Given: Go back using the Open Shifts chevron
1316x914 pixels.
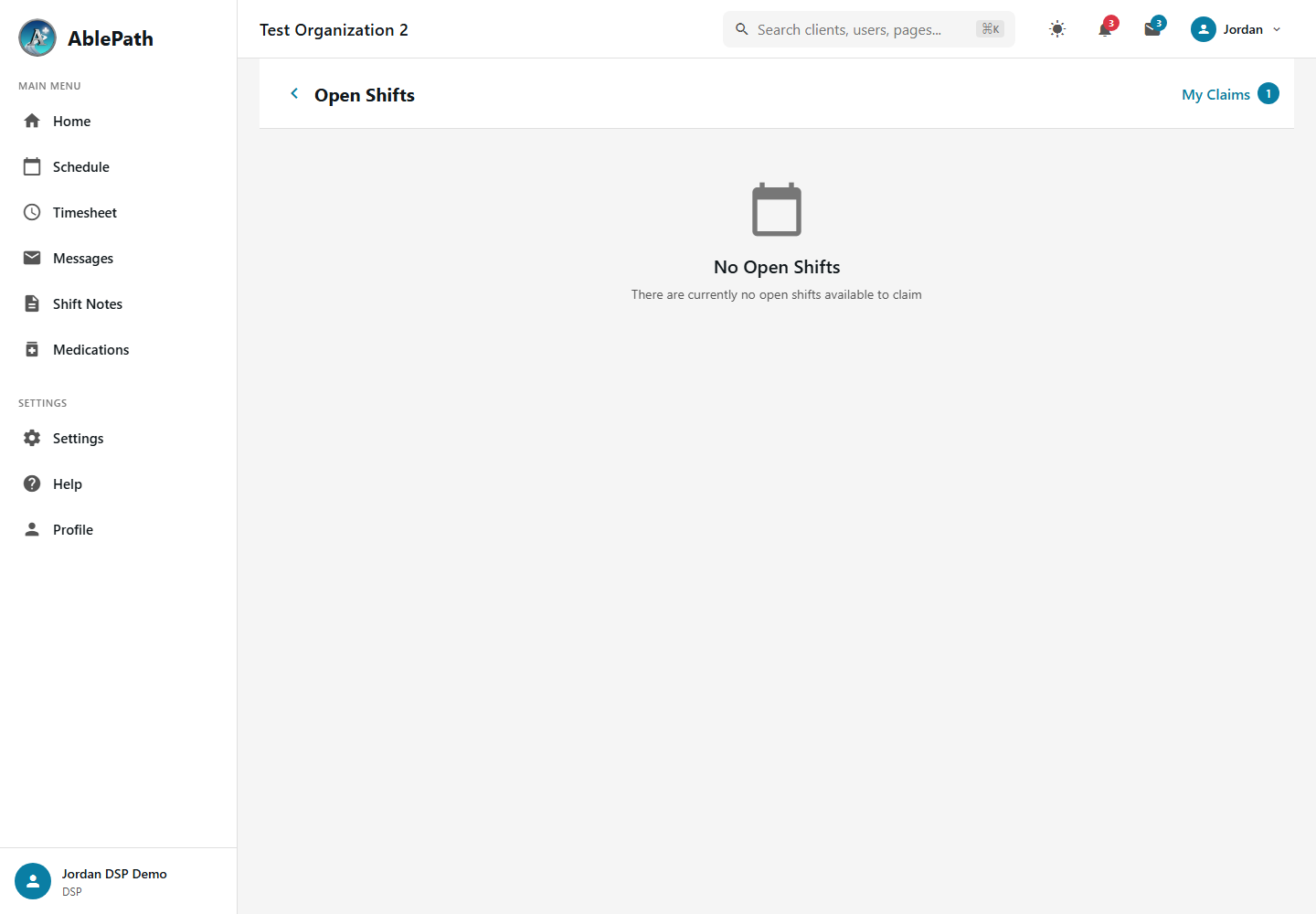Looking at the screenshot, I should tap(294, 93).
